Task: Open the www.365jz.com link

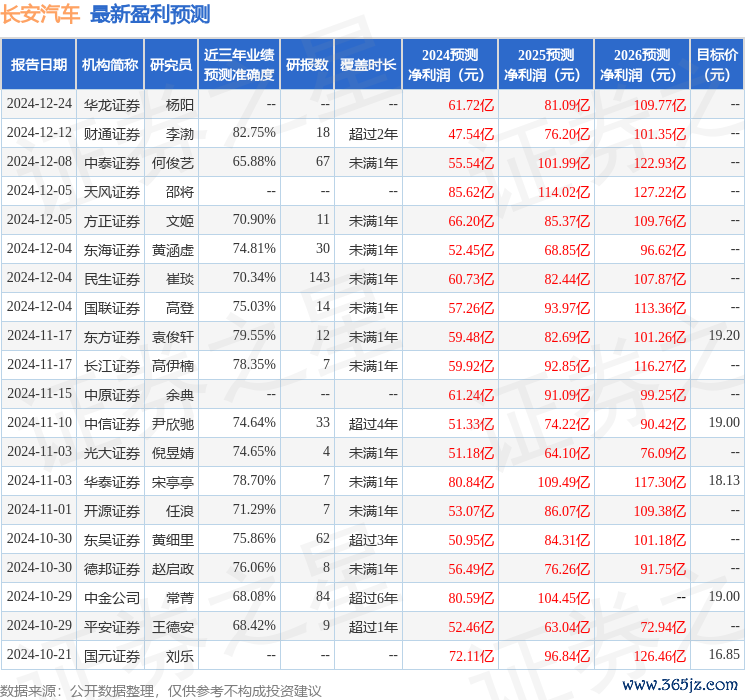Action: point(679,685)
